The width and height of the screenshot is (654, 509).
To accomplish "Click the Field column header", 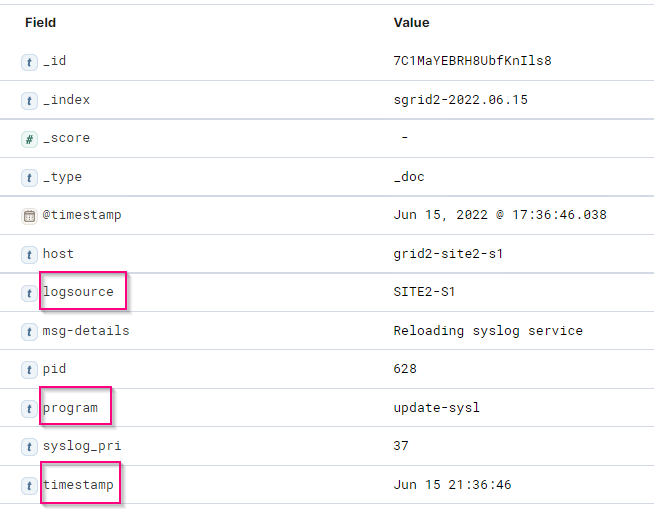I will (40, 22).
